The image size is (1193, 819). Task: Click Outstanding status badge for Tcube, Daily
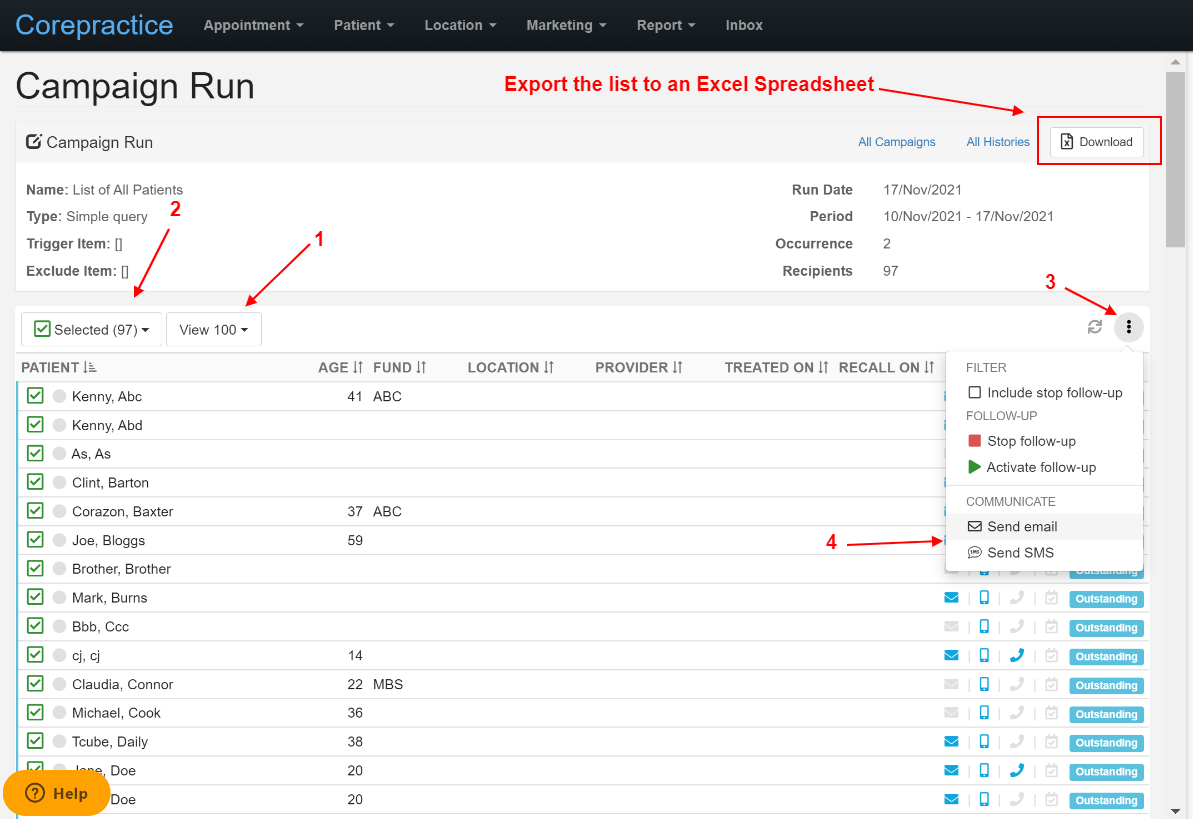click(x=1106, y=743)
